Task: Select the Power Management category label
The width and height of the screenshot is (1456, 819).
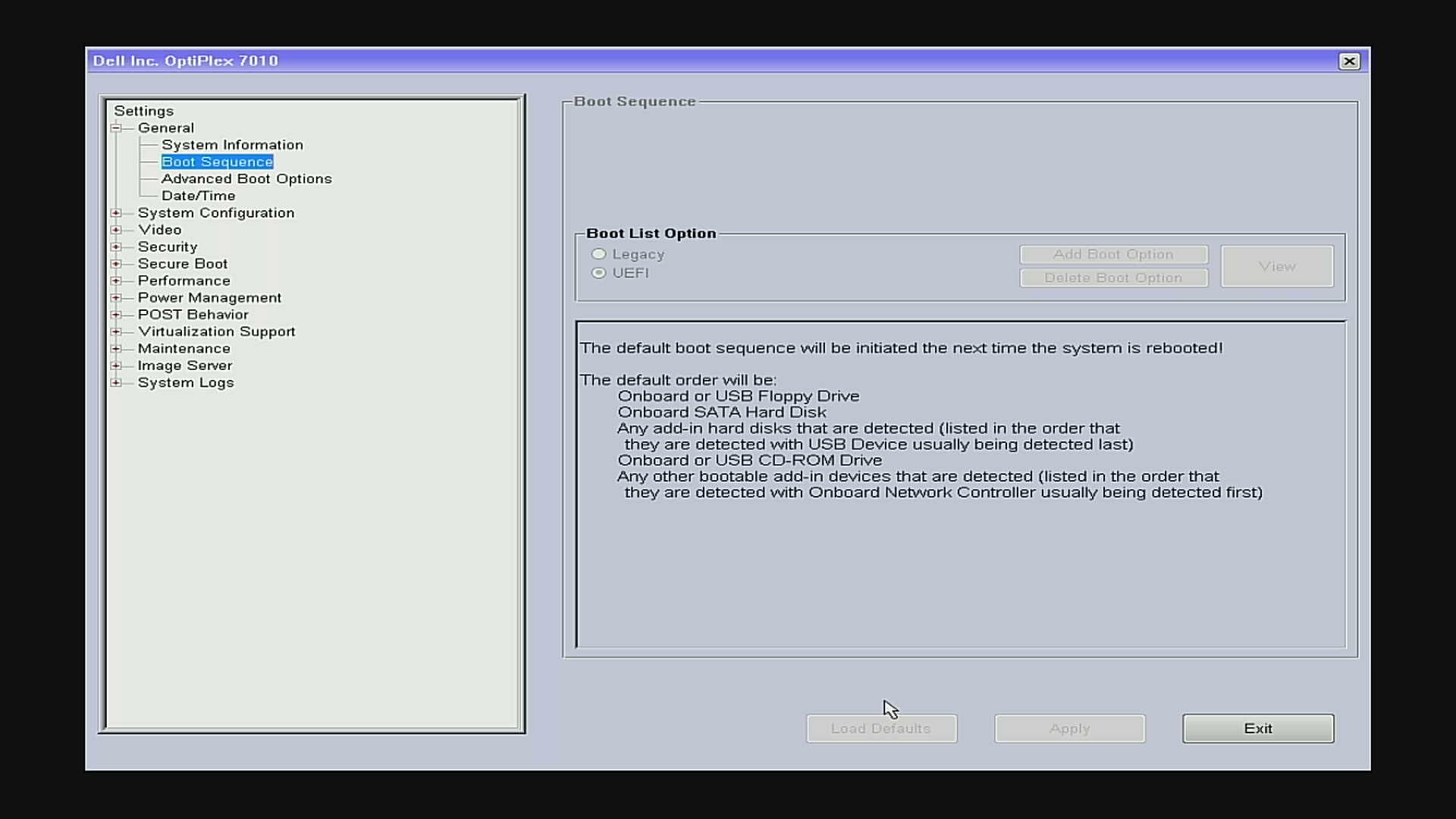Action: (x=209, y=298)
